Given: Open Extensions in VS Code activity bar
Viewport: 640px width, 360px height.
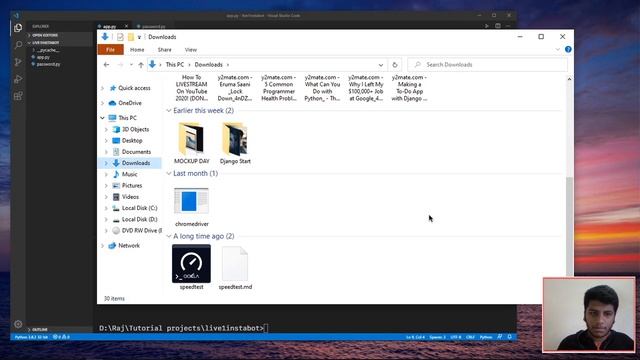Looking at the screenshot, I should (18, 96).
